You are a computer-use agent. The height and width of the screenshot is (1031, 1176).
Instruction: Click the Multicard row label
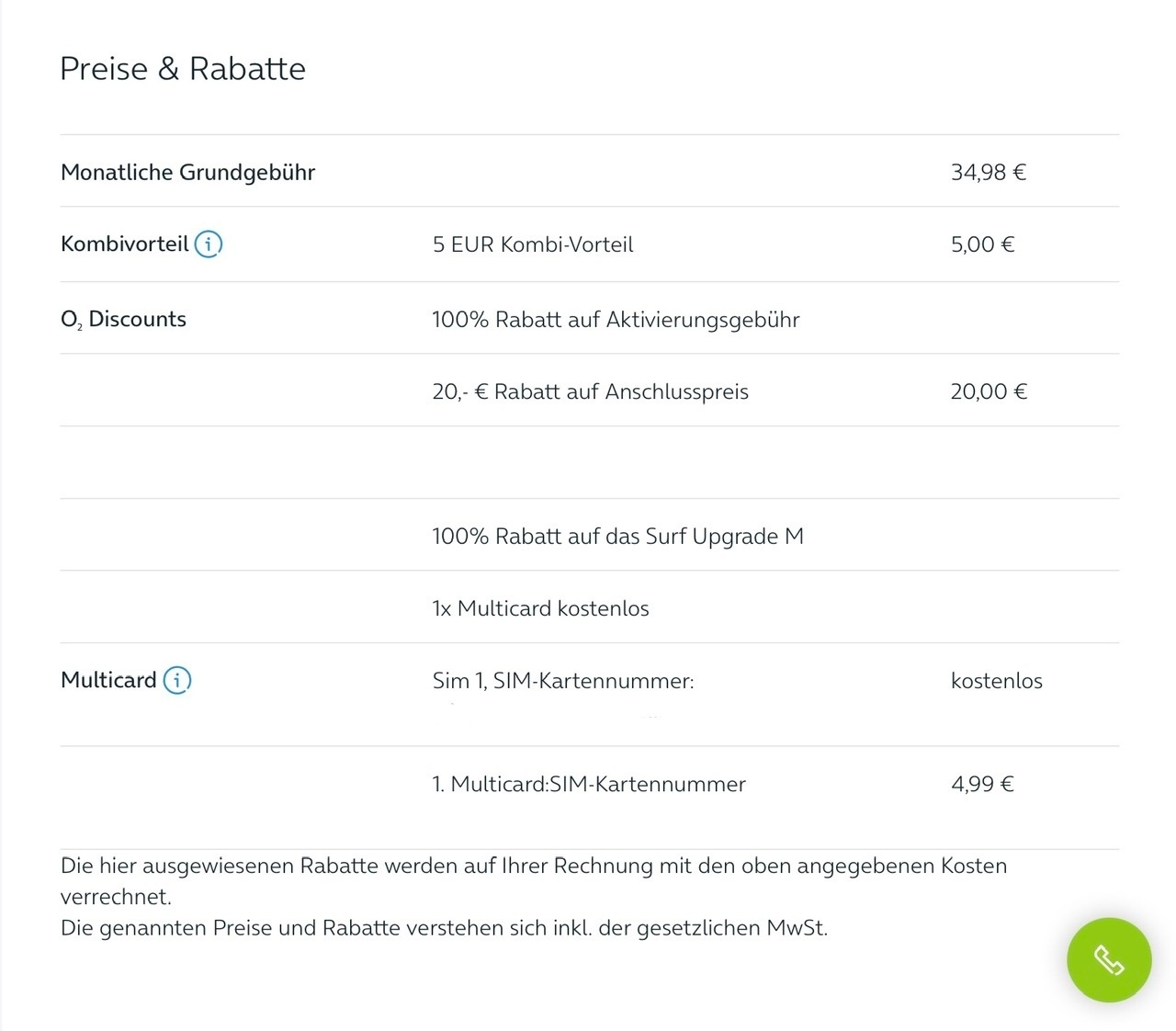pyautogui.click(x=108, y=680)
